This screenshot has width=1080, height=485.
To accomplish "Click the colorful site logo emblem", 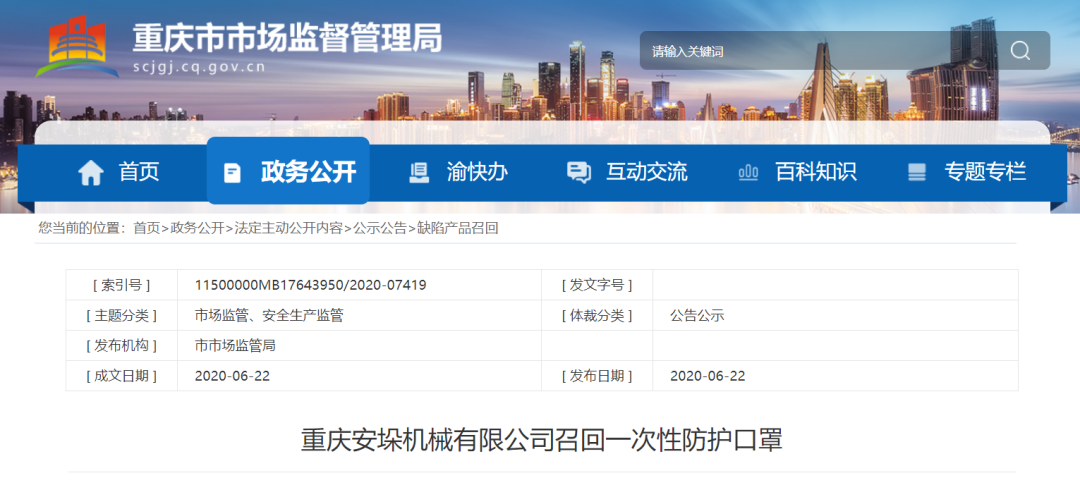I will coord(77,46).
